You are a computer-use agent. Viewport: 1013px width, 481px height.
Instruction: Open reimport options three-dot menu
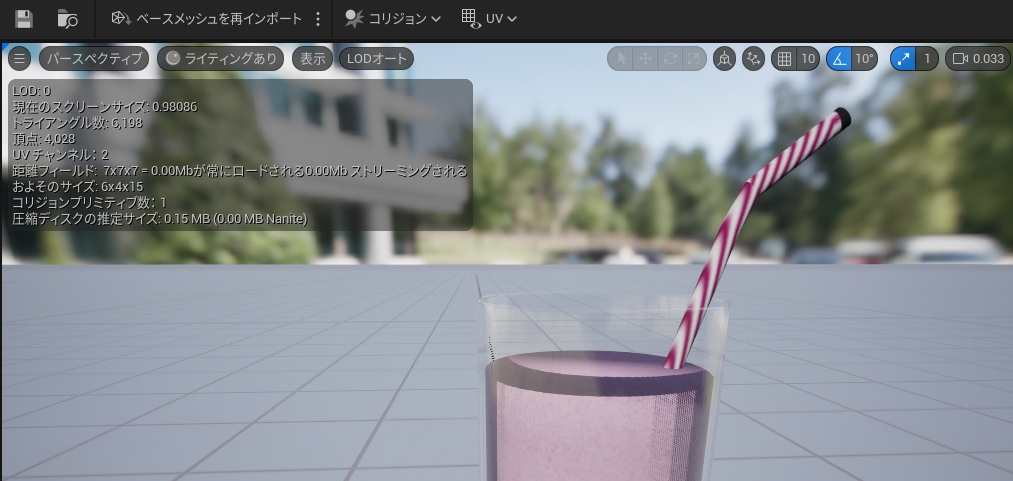pyautogui.click(x=318, y=19)
